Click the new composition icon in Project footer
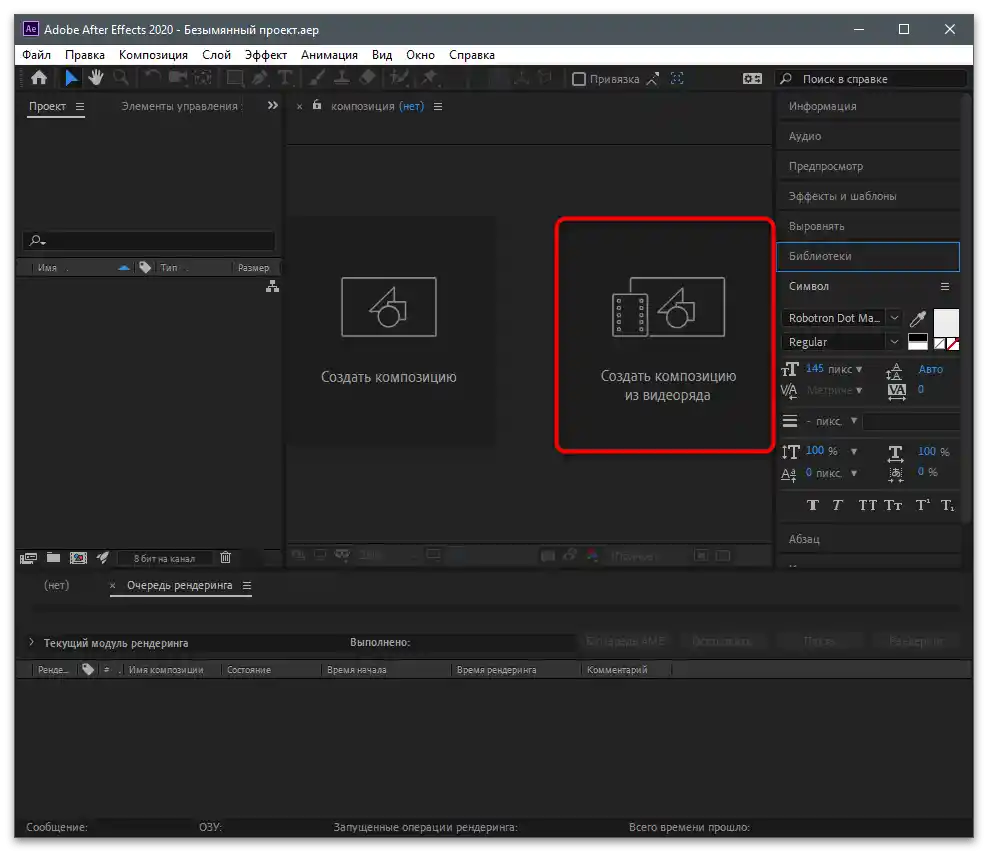988x852 pixels. coord(78,558)
